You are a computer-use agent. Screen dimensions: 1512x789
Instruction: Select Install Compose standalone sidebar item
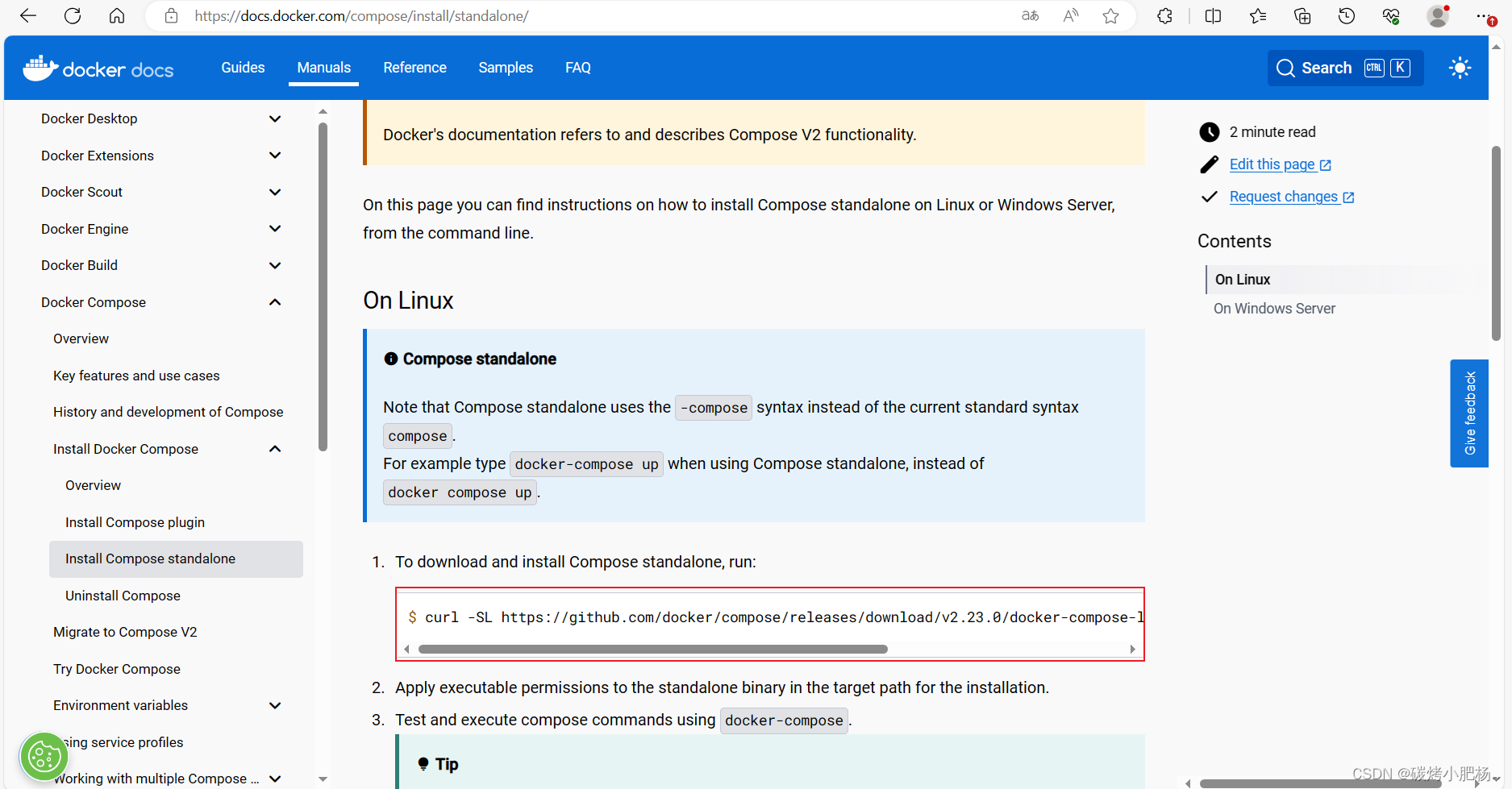pos(176,559)
